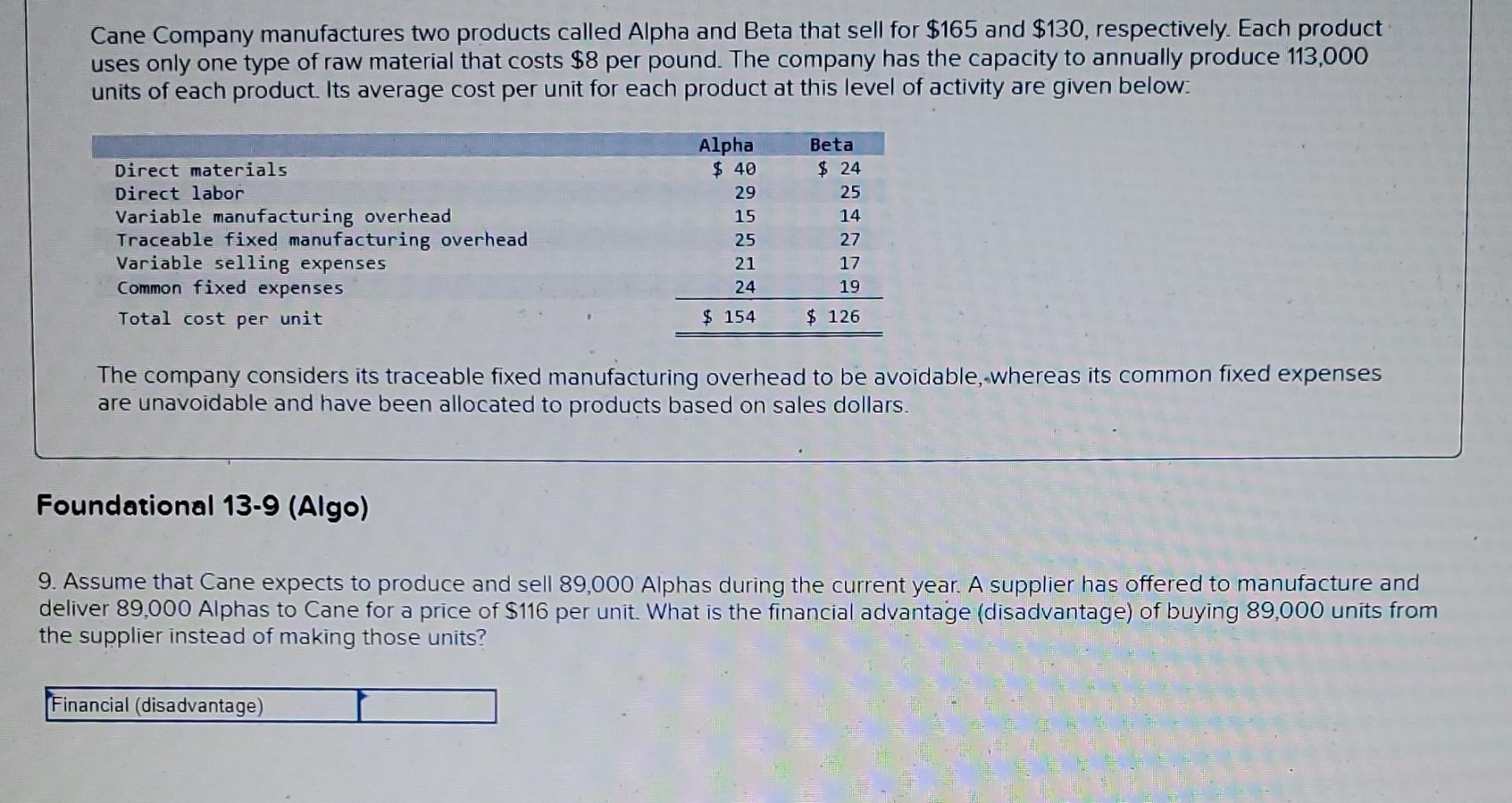
Task: Select the Variable selling expenses row
Action: 250,264
